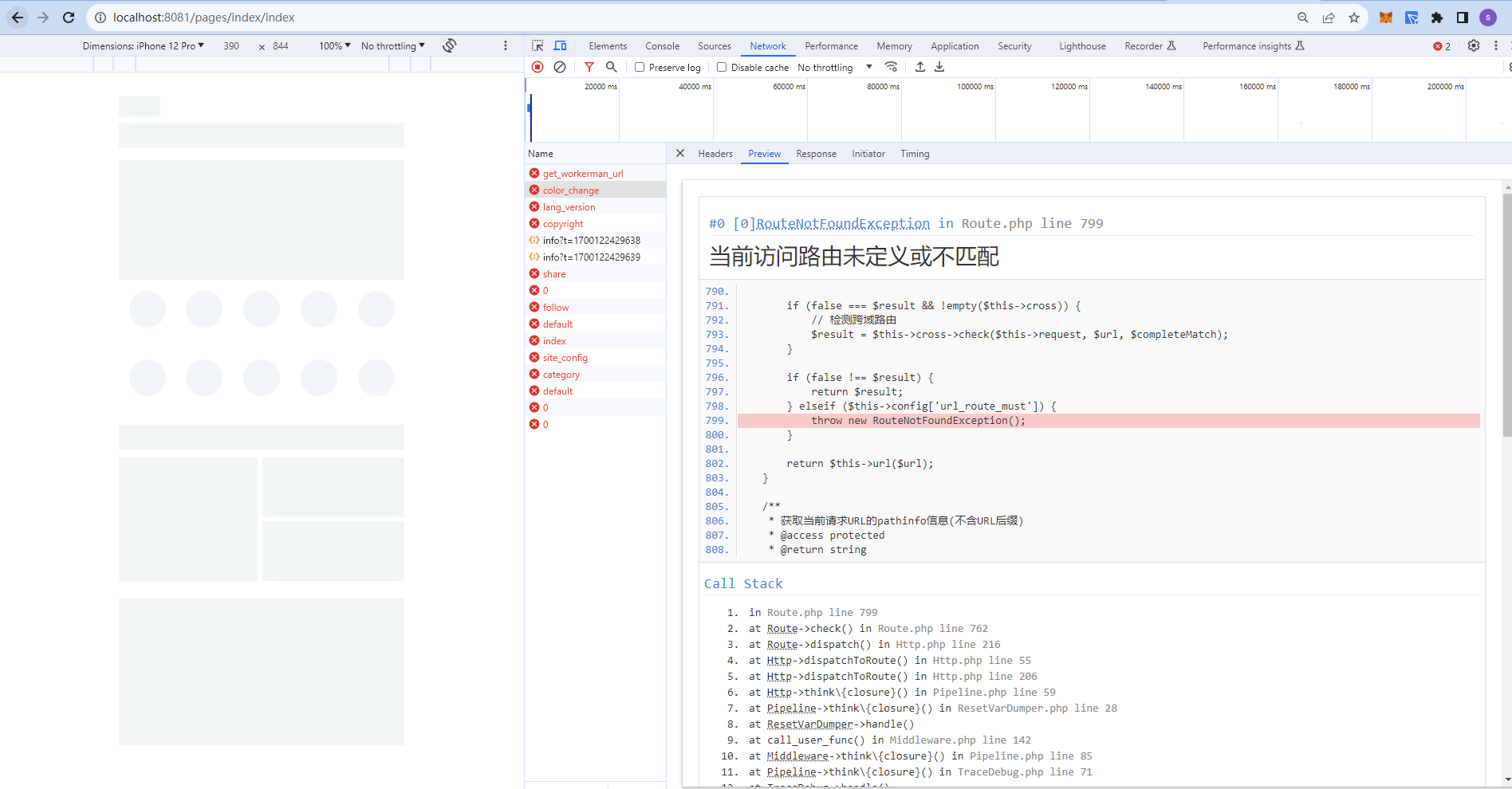Toggle the browser side panel icon

pos(1463,18)
